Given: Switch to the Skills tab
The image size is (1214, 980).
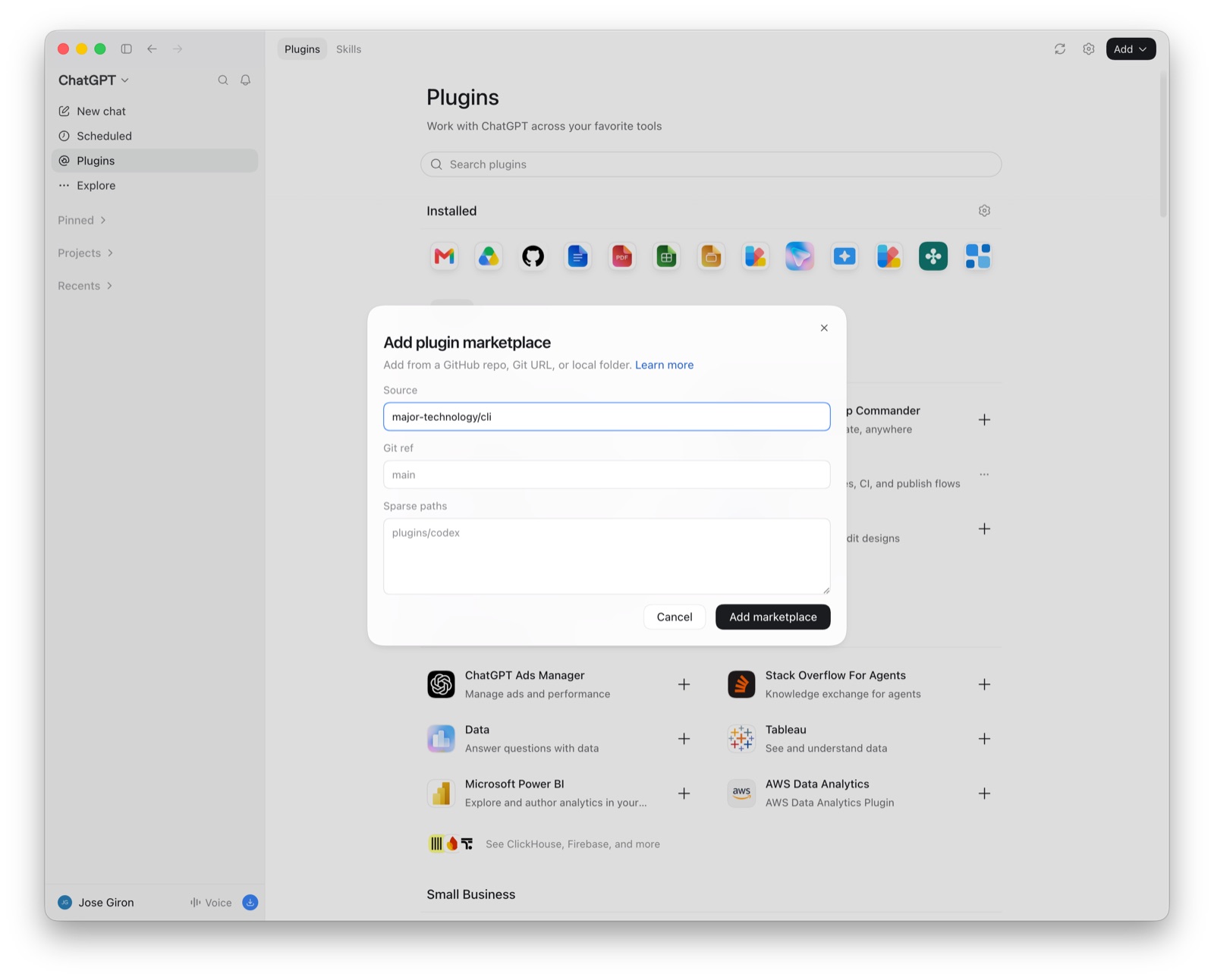Looking at the screenshot, I should click(x=349, y=49).
